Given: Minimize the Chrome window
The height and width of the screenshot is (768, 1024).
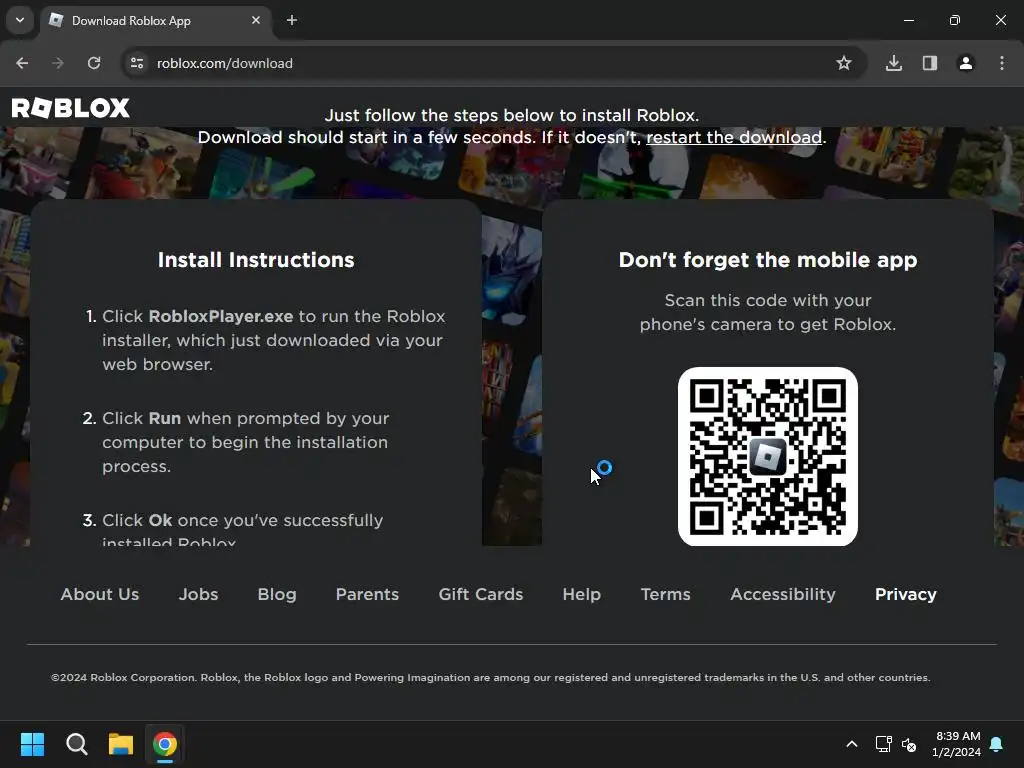Looking at the screenshot, I should coord(908,20).
